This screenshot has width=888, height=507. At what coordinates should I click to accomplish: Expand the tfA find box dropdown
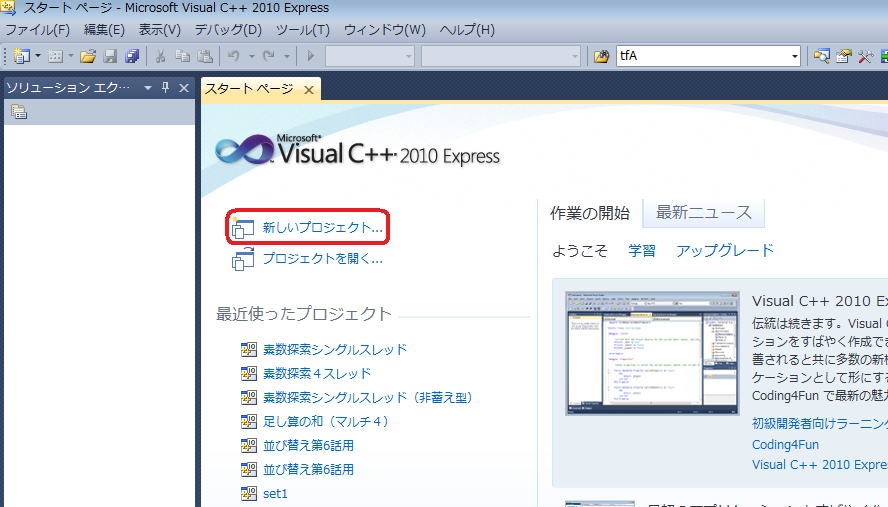795,56
